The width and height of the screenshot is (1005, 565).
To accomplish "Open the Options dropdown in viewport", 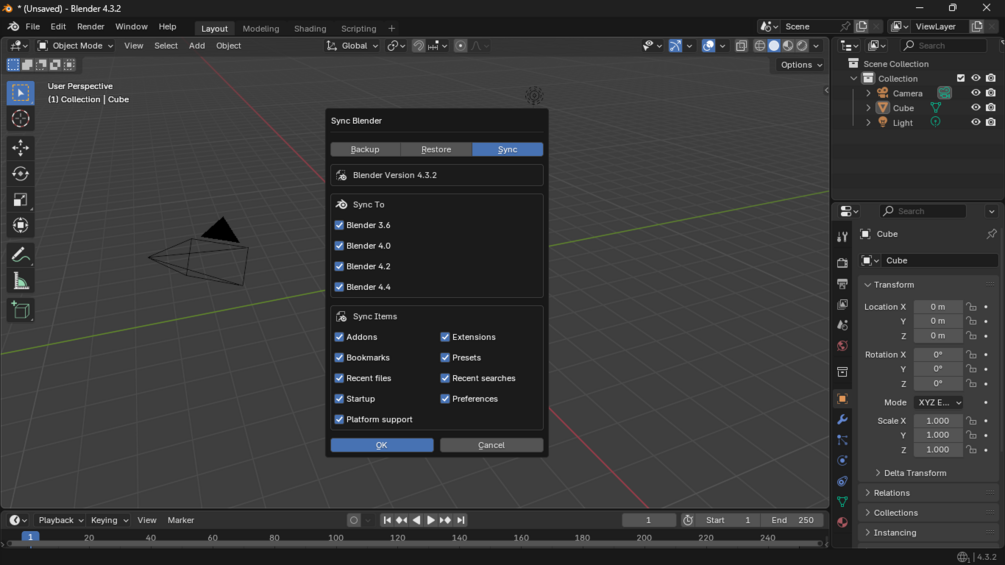I will click(801, 65).
